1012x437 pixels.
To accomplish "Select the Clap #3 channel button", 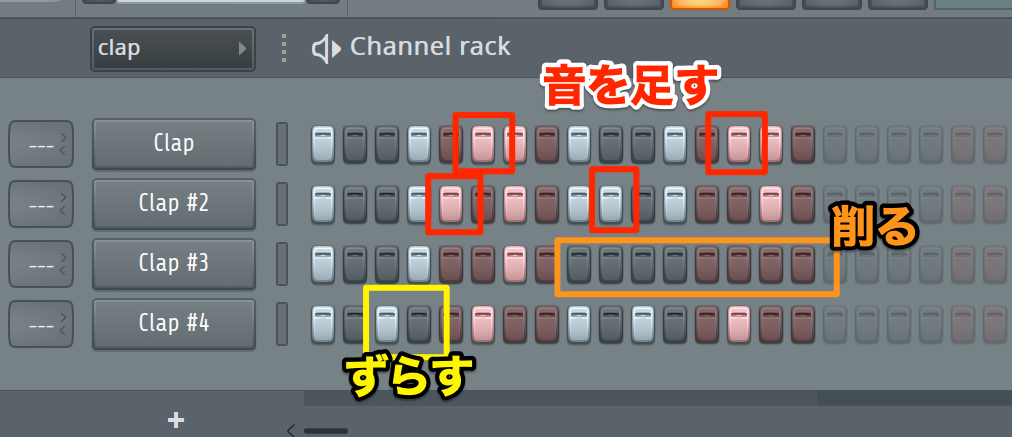I will 174,263.
